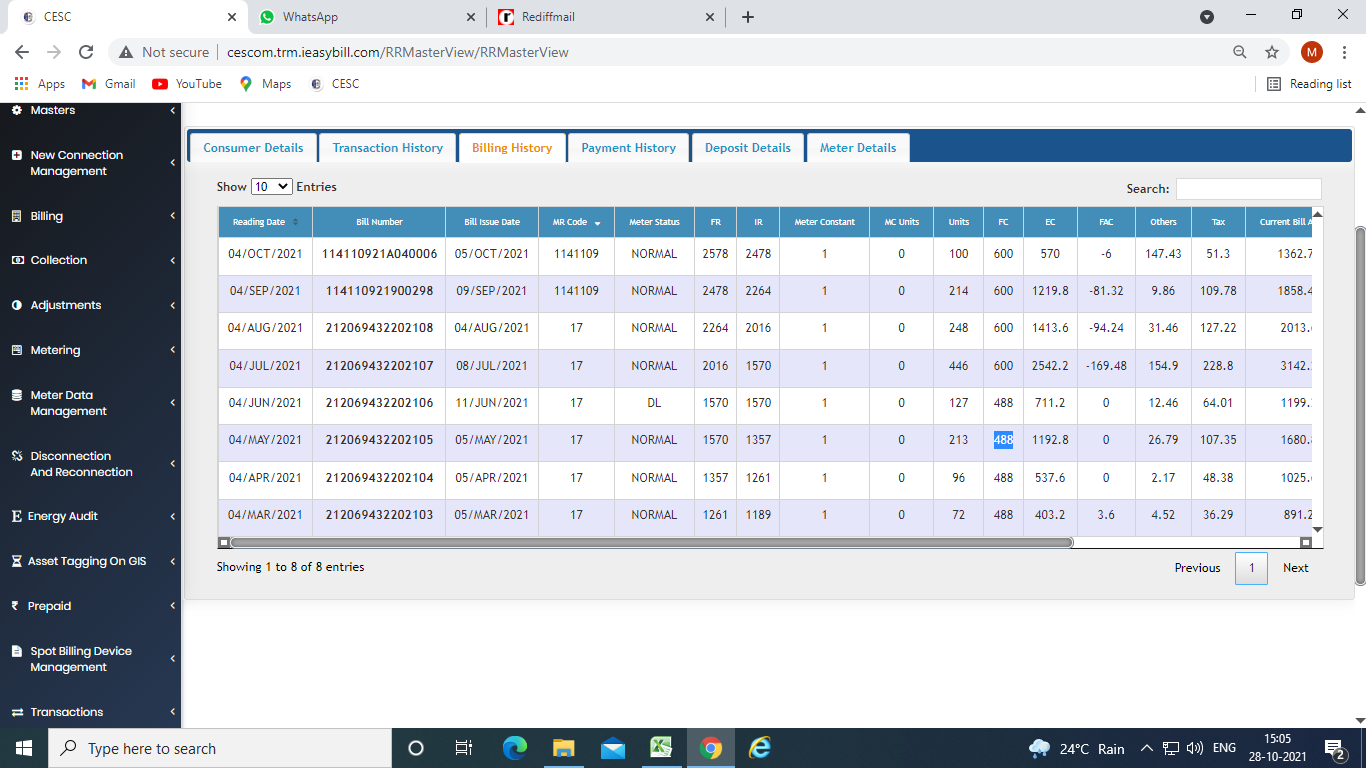Open the Gmail bookmark
The height and width of the screenshot is (768, 1366).
[108, 84]
